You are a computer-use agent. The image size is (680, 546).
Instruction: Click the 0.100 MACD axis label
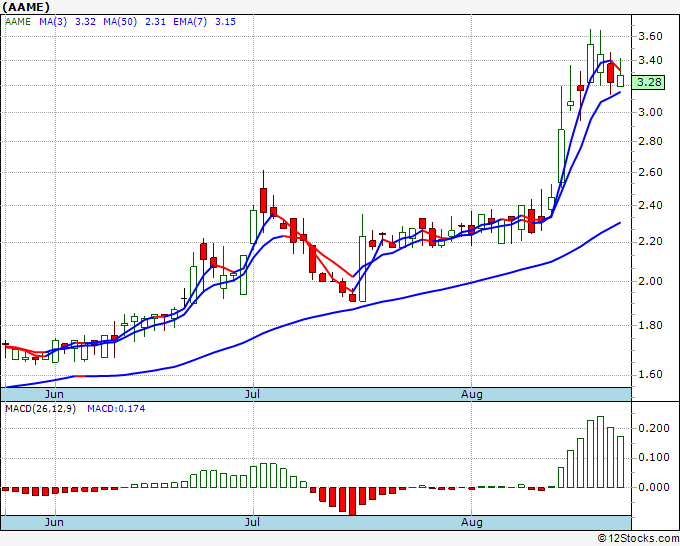point(654,458)
